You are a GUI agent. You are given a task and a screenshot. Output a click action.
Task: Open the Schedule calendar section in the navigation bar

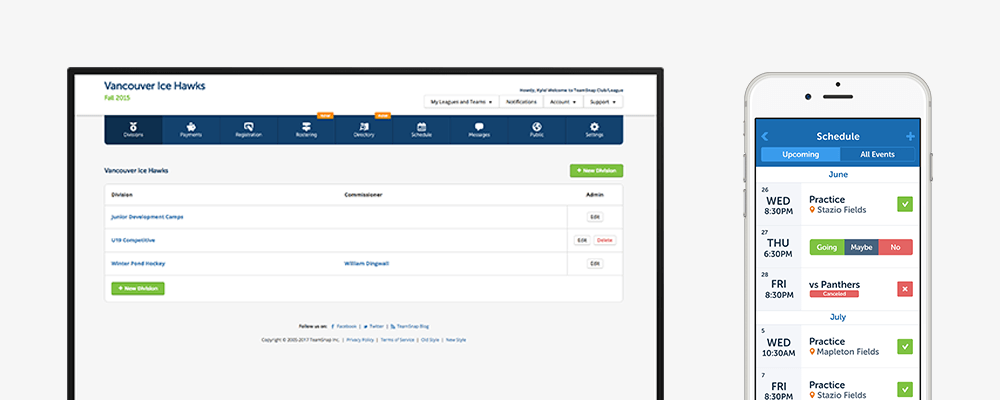(422, 130)
